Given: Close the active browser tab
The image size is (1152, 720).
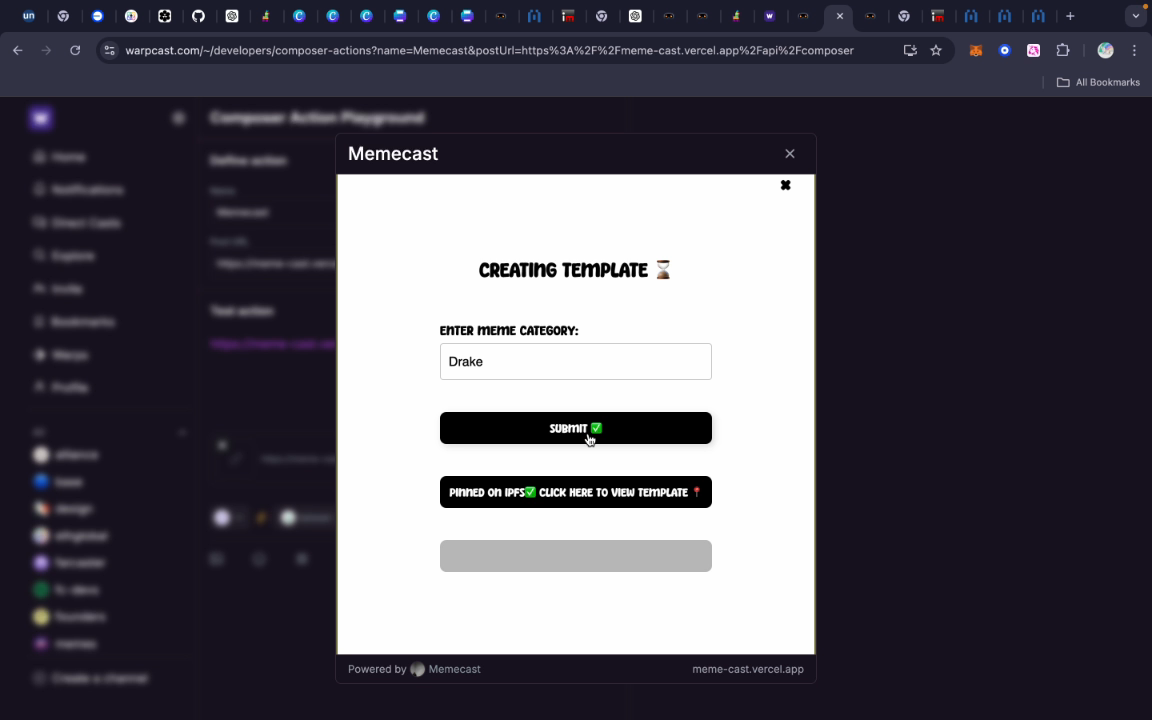Looking at the screenshot, I should (839, 16).
